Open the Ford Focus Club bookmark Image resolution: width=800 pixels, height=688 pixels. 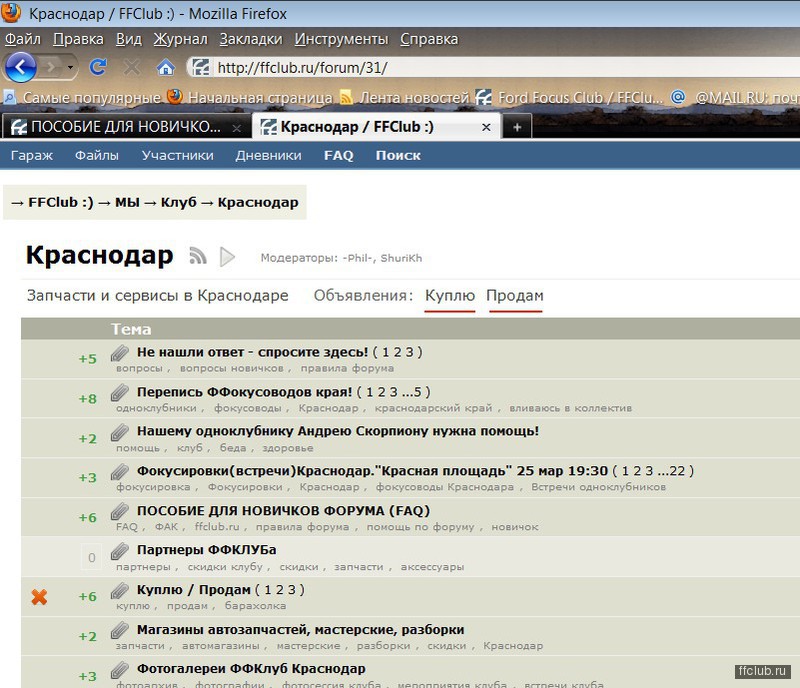(x=569, y=97)
